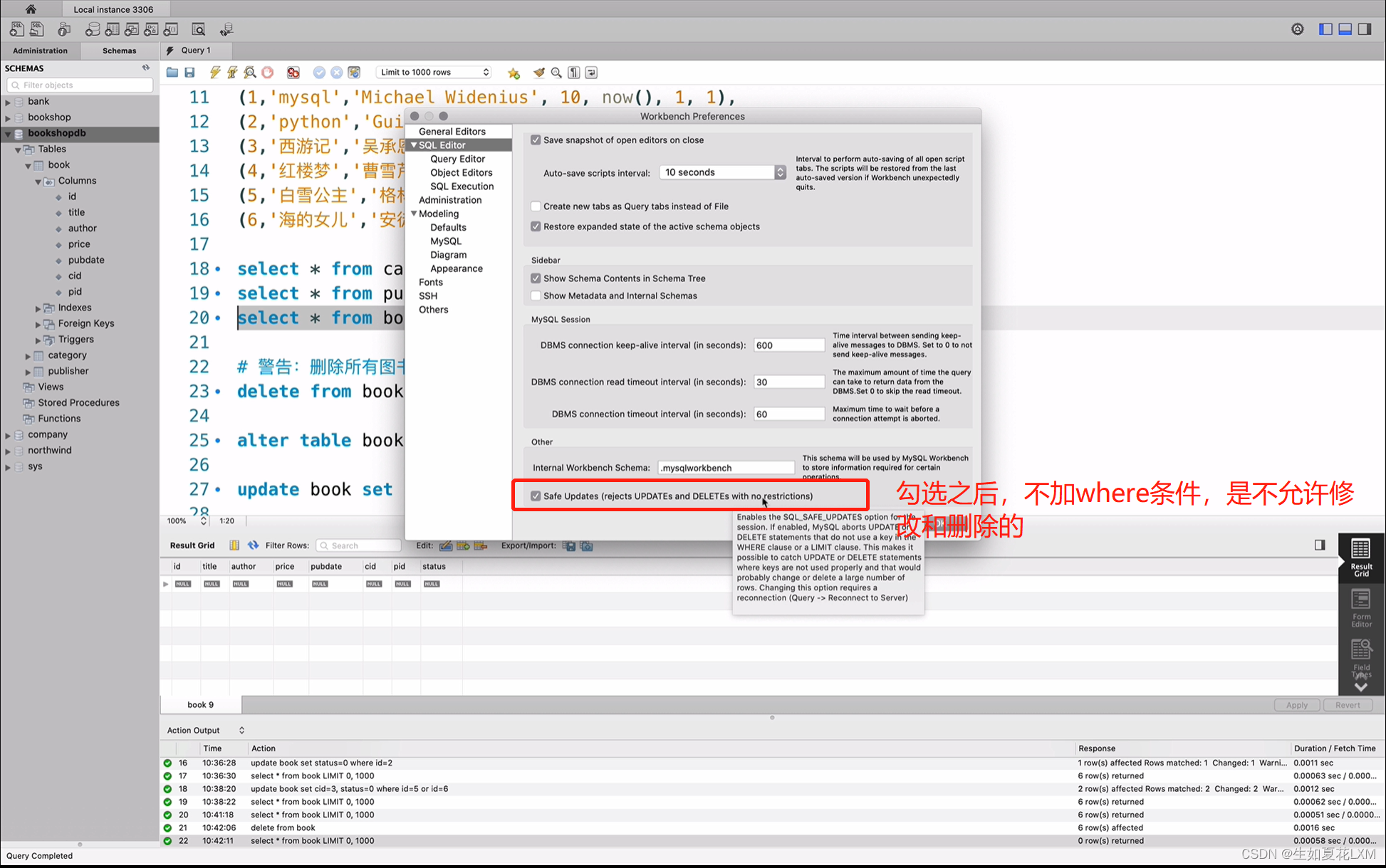Toggle the bottom output panel icon
The width and height of the screenshot is (1386, 868).
pos(1345,29)
